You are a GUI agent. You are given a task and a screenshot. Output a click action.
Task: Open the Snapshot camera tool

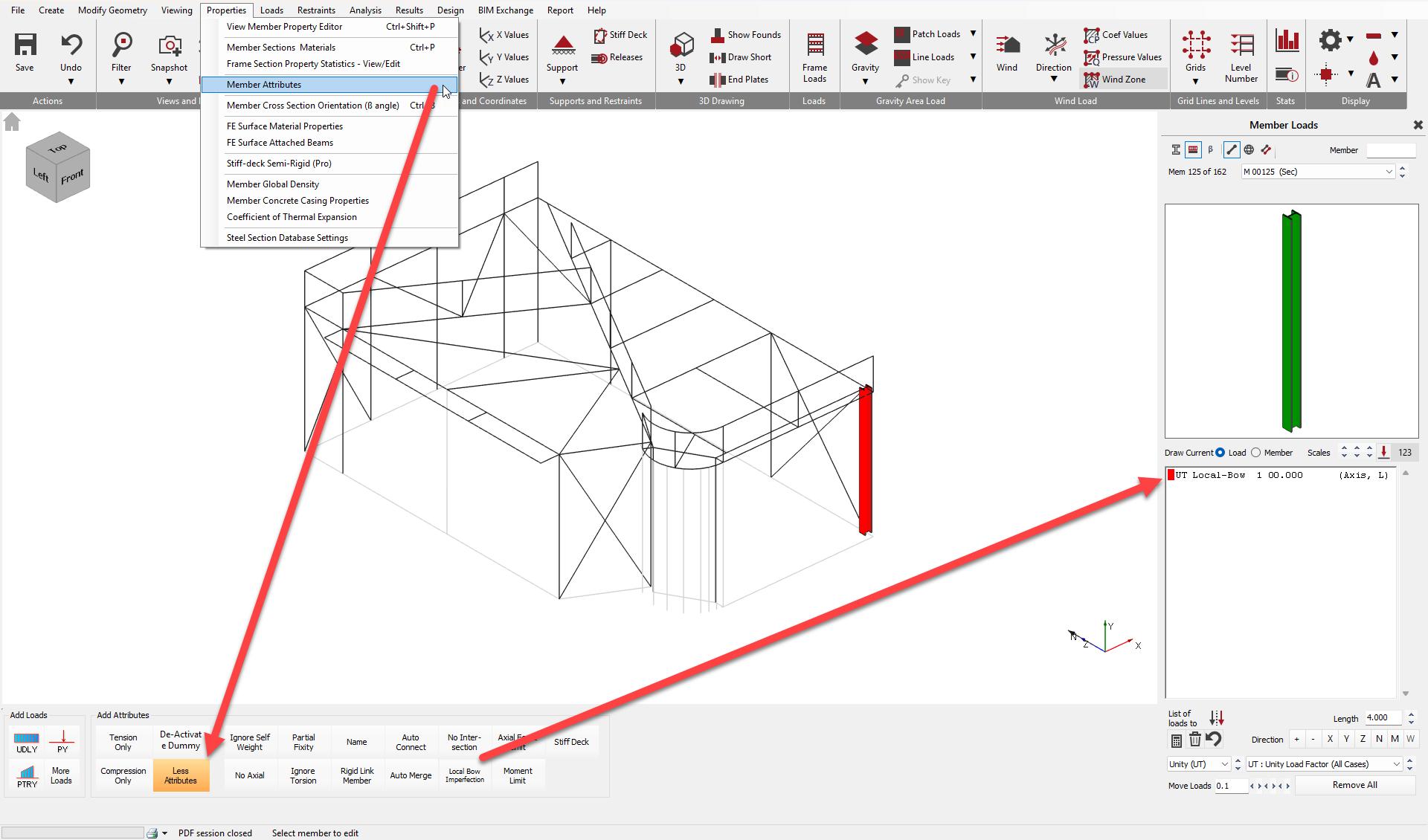tap(169, 46)
